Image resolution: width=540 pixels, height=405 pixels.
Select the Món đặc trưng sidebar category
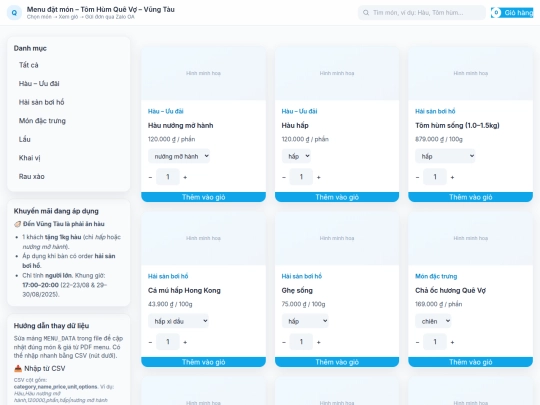pos(69,121)
